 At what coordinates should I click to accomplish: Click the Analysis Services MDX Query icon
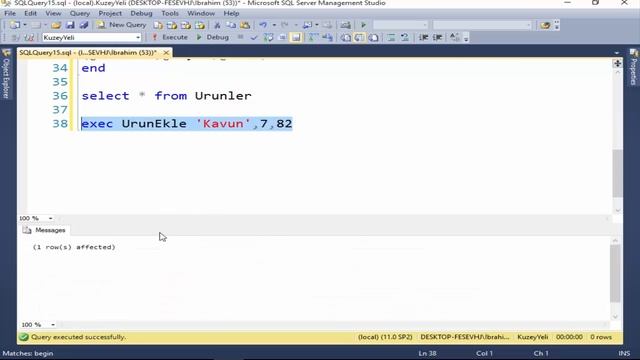pyautogui.click(x=172, y=25)
